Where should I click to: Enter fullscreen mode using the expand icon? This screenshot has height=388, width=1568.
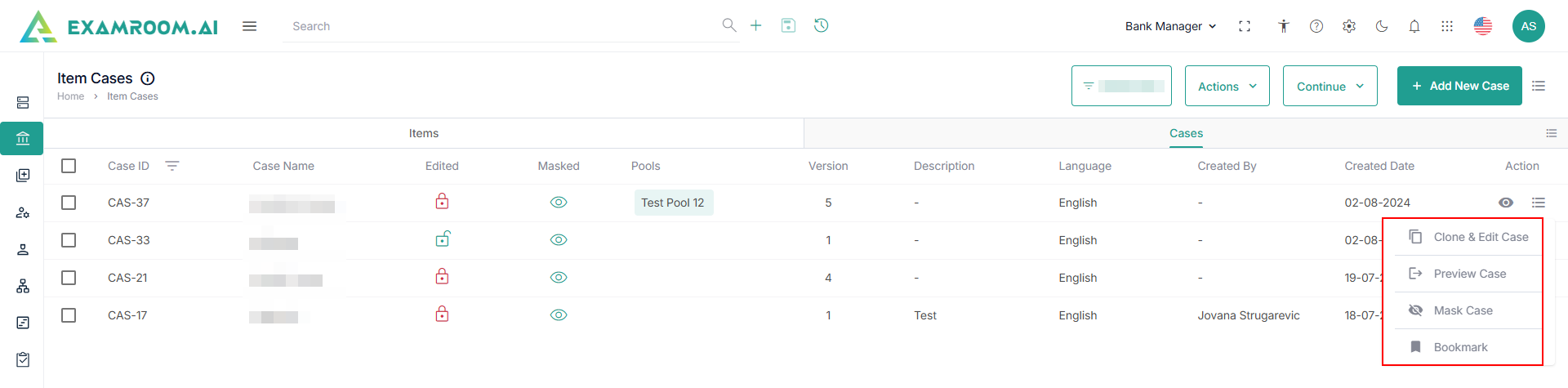(1245, 26)
